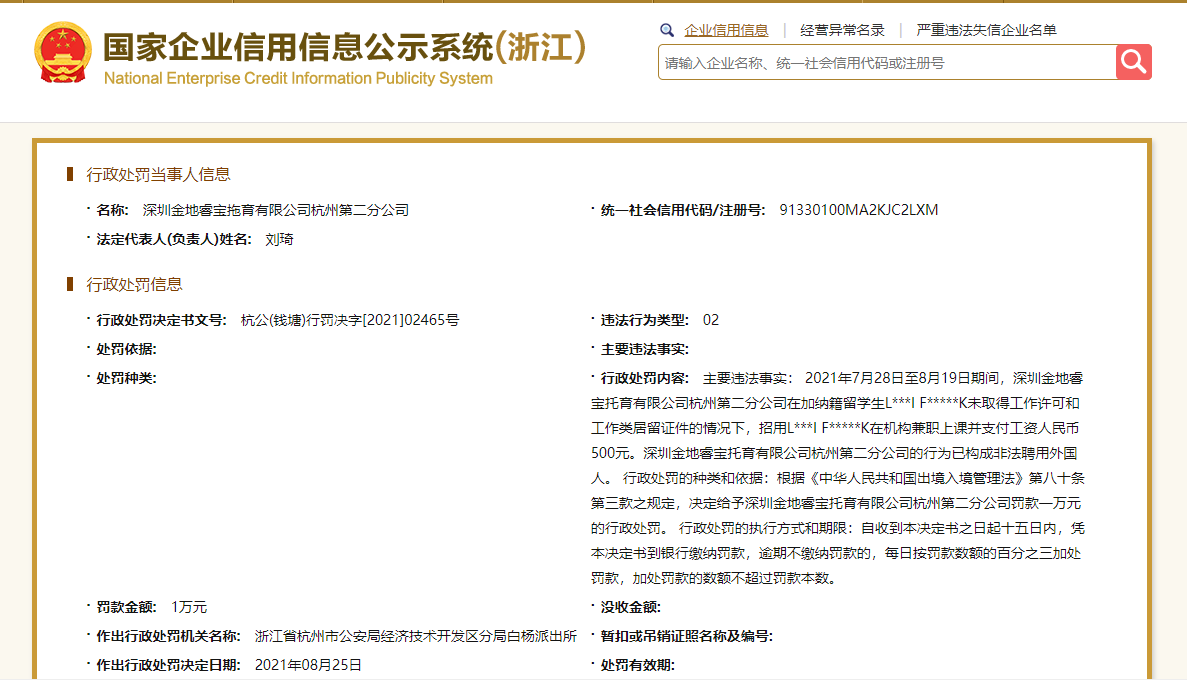Click violation type value 02
Image resolution: width=1187 pixels, height=681 pixels.
[x=711, y=320]
